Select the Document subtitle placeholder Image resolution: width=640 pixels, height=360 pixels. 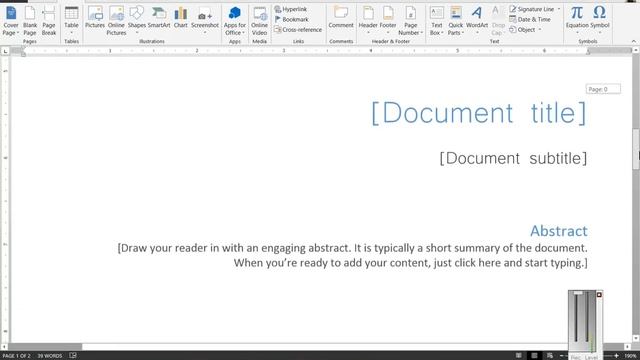point(513,158)
